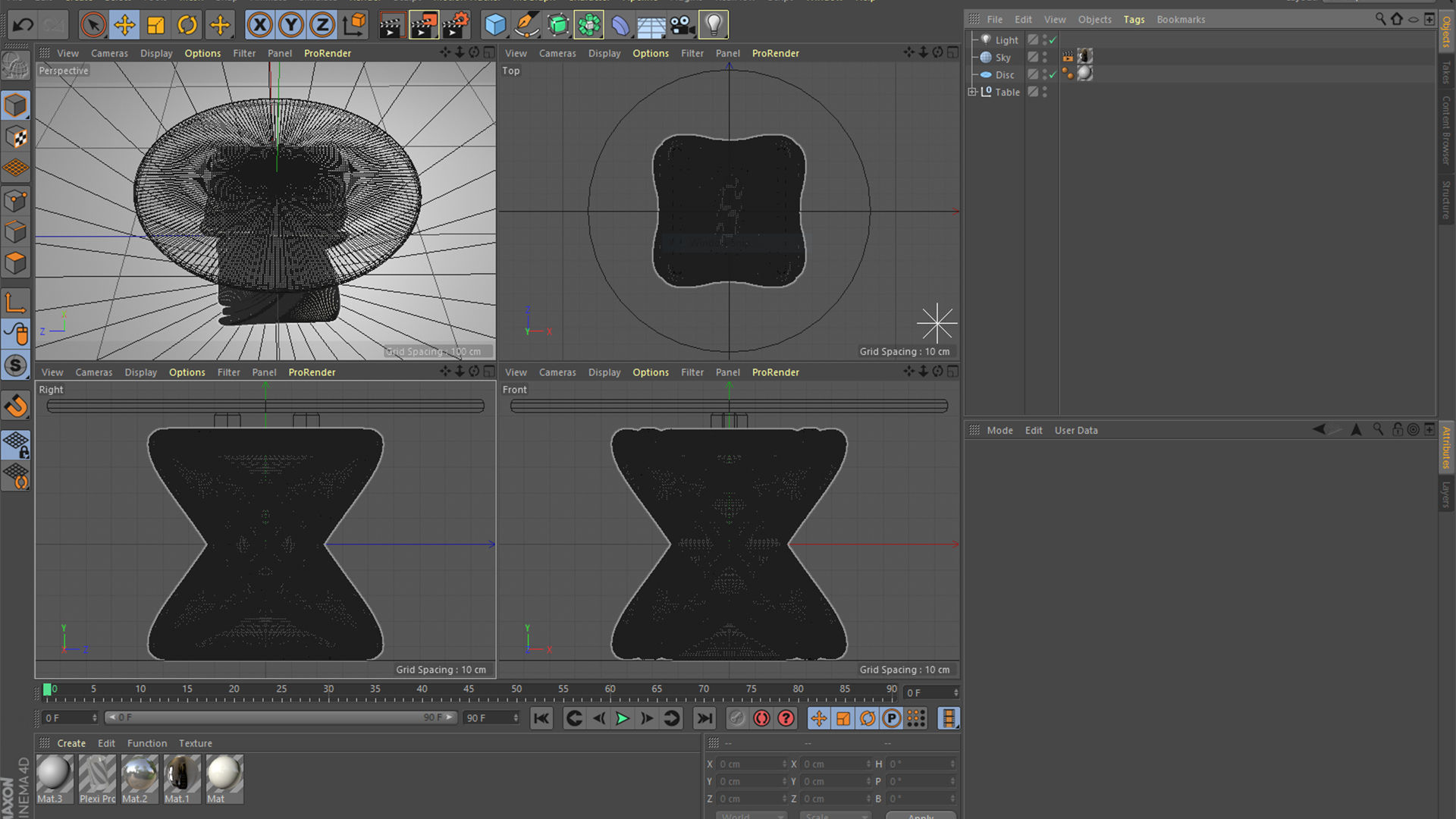Open the Texture menu in material manager

coord(195,743)
